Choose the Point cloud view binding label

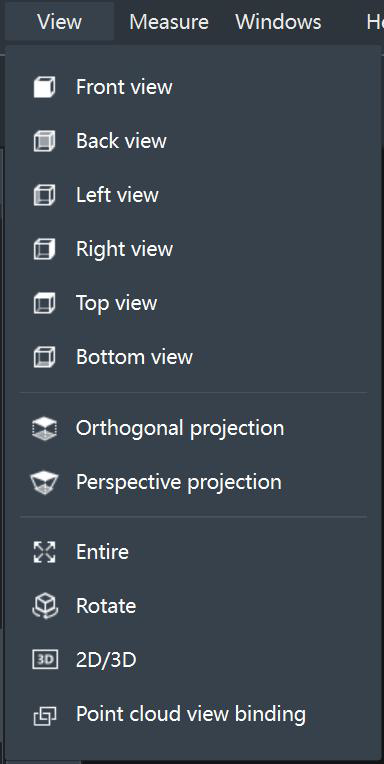coord(191,714)
